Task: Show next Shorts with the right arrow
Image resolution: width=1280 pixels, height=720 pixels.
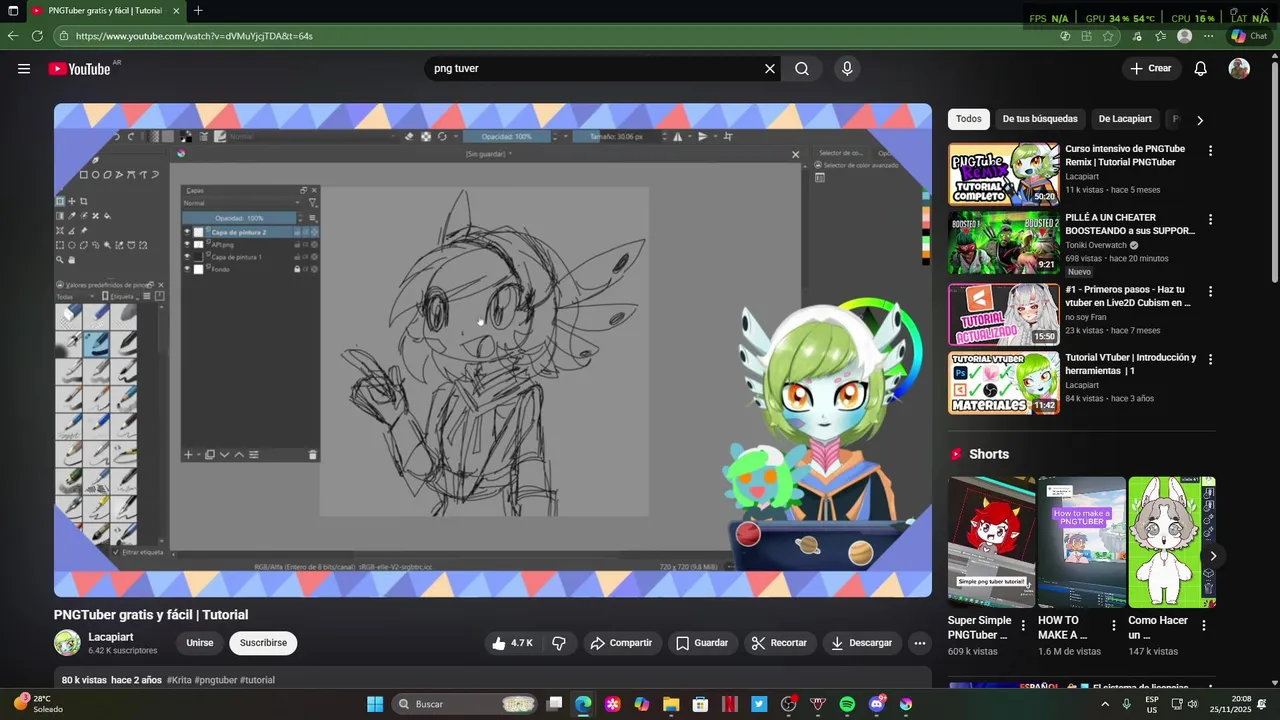Action: click(x=1213, y=556)
